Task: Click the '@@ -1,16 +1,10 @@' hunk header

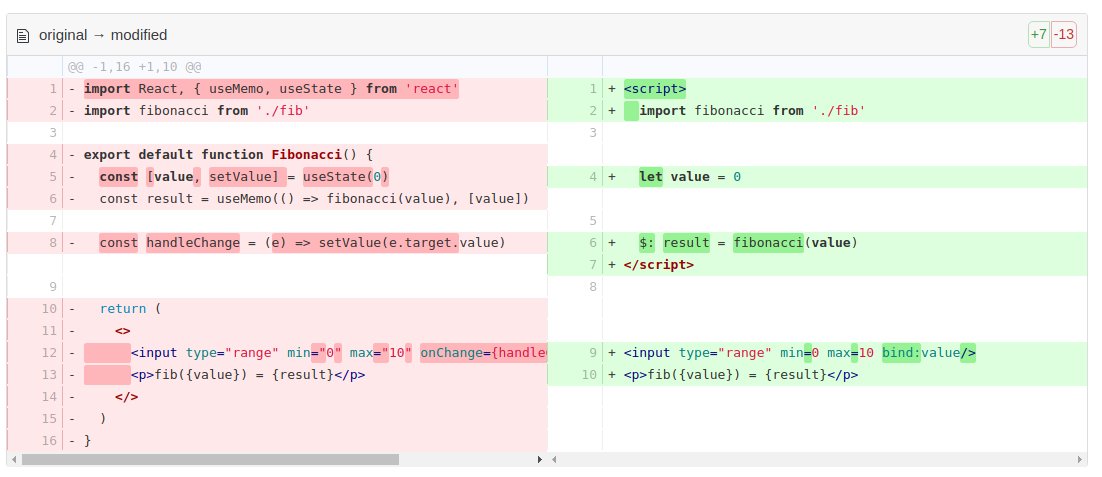Action: point(134,67)
